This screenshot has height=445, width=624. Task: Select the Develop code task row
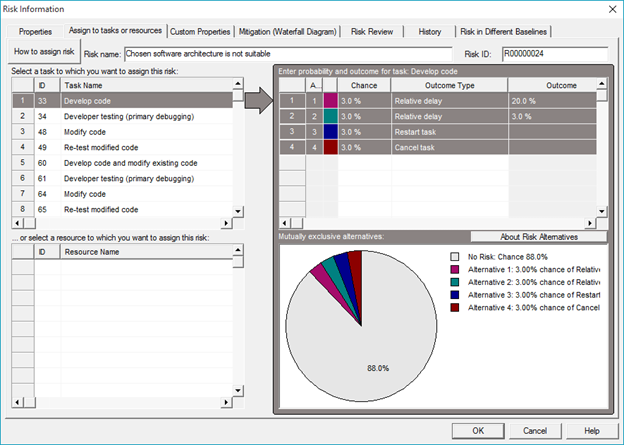click(123, 101)
